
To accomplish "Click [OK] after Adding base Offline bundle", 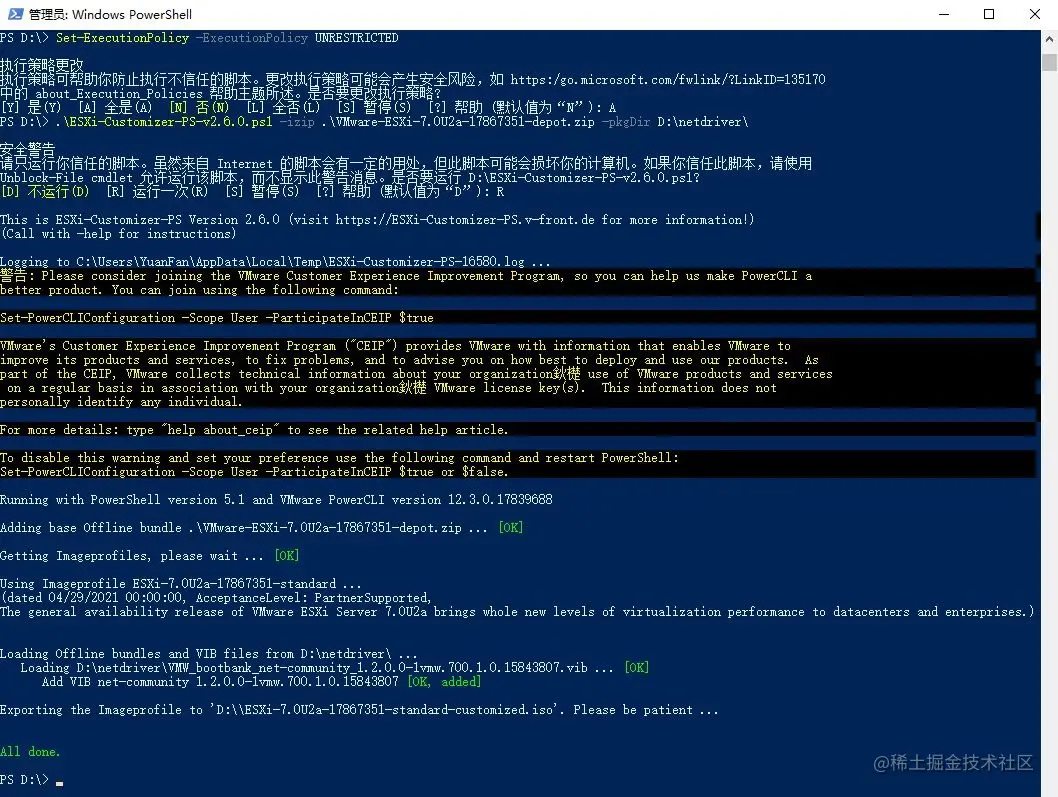I will click(x=511, y=528).
